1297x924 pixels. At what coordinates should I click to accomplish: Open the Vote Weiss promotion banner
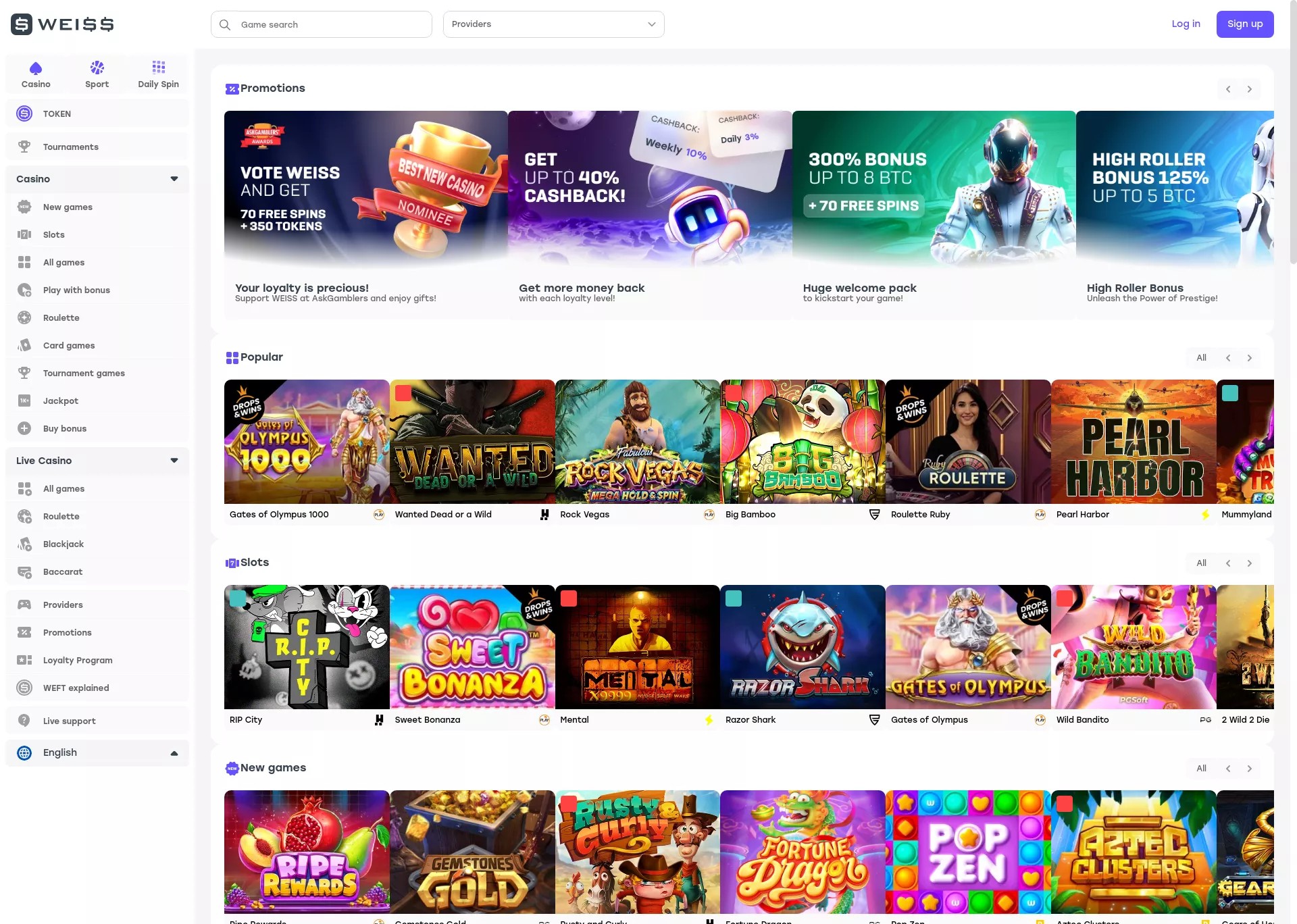pos(366,189)
